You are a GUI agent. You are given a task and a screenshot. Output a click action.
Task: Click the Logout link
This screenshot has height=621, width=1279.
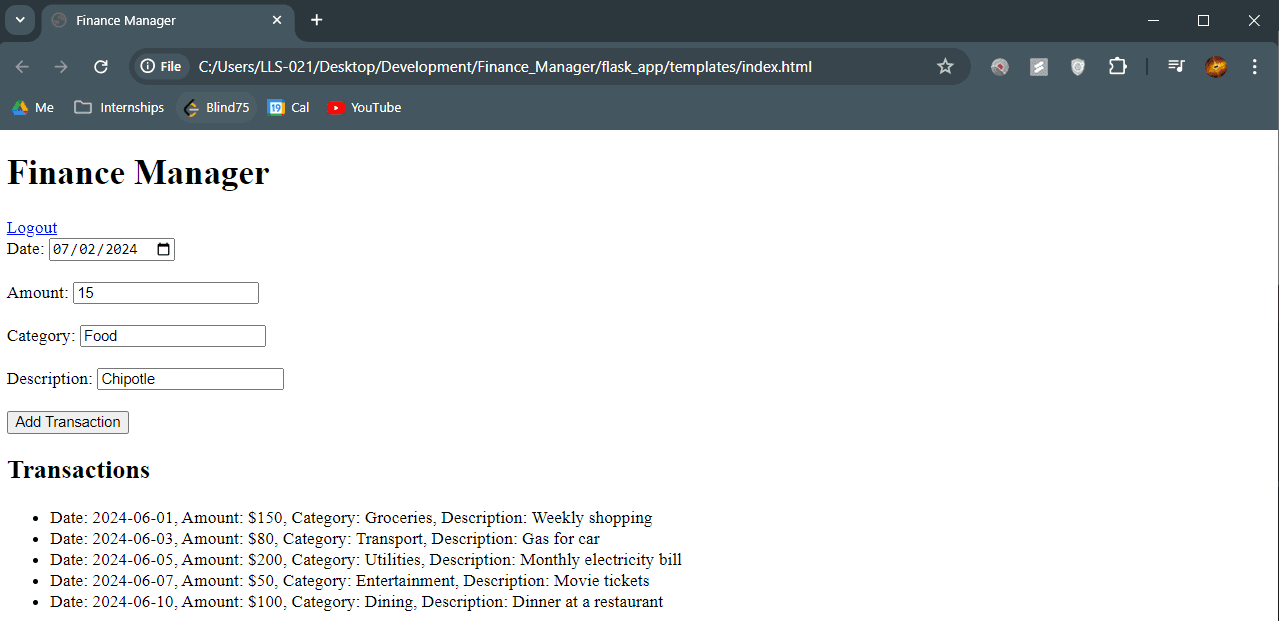[x=32, y=228]
